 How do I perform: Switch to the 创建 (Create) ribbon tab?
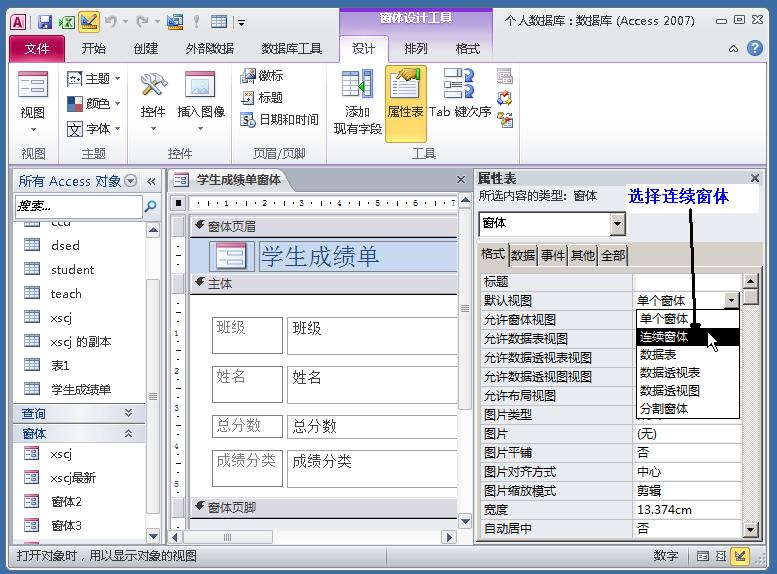pos(146,49)
